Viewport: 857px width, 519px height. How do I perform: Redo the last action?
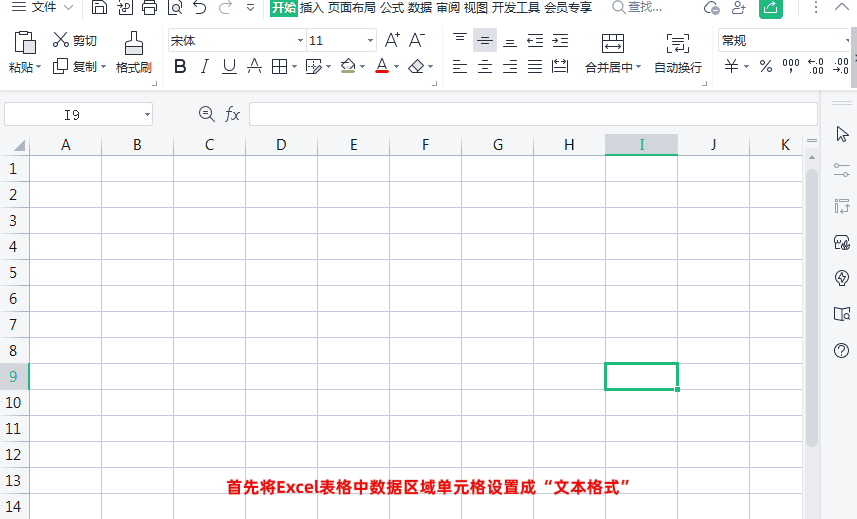(225, 7)
